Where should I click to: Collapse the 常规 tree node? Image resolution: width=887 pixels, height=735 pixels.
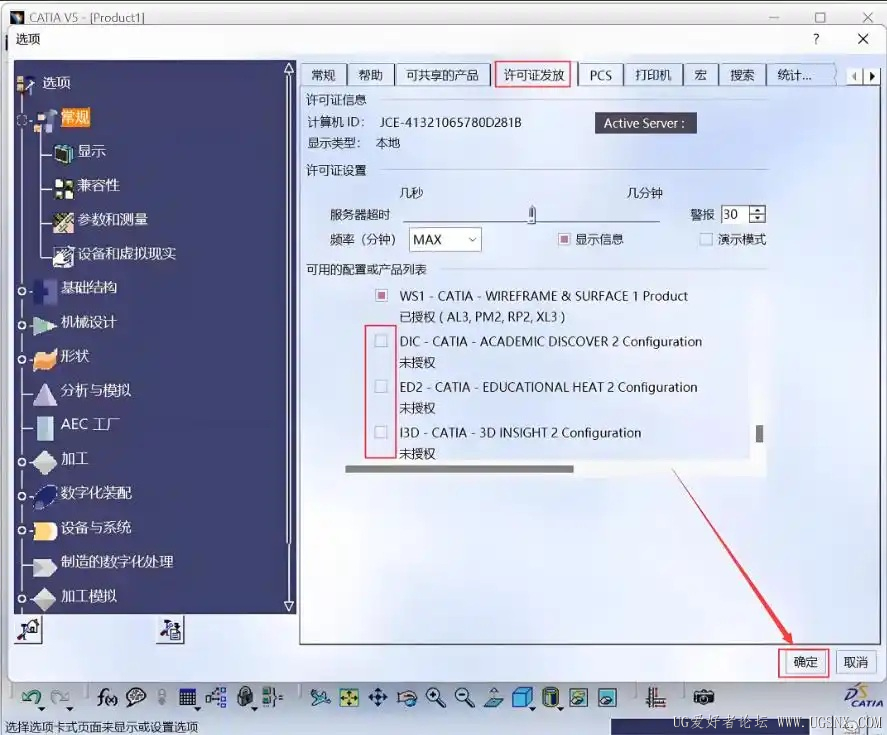pos(21,120)
